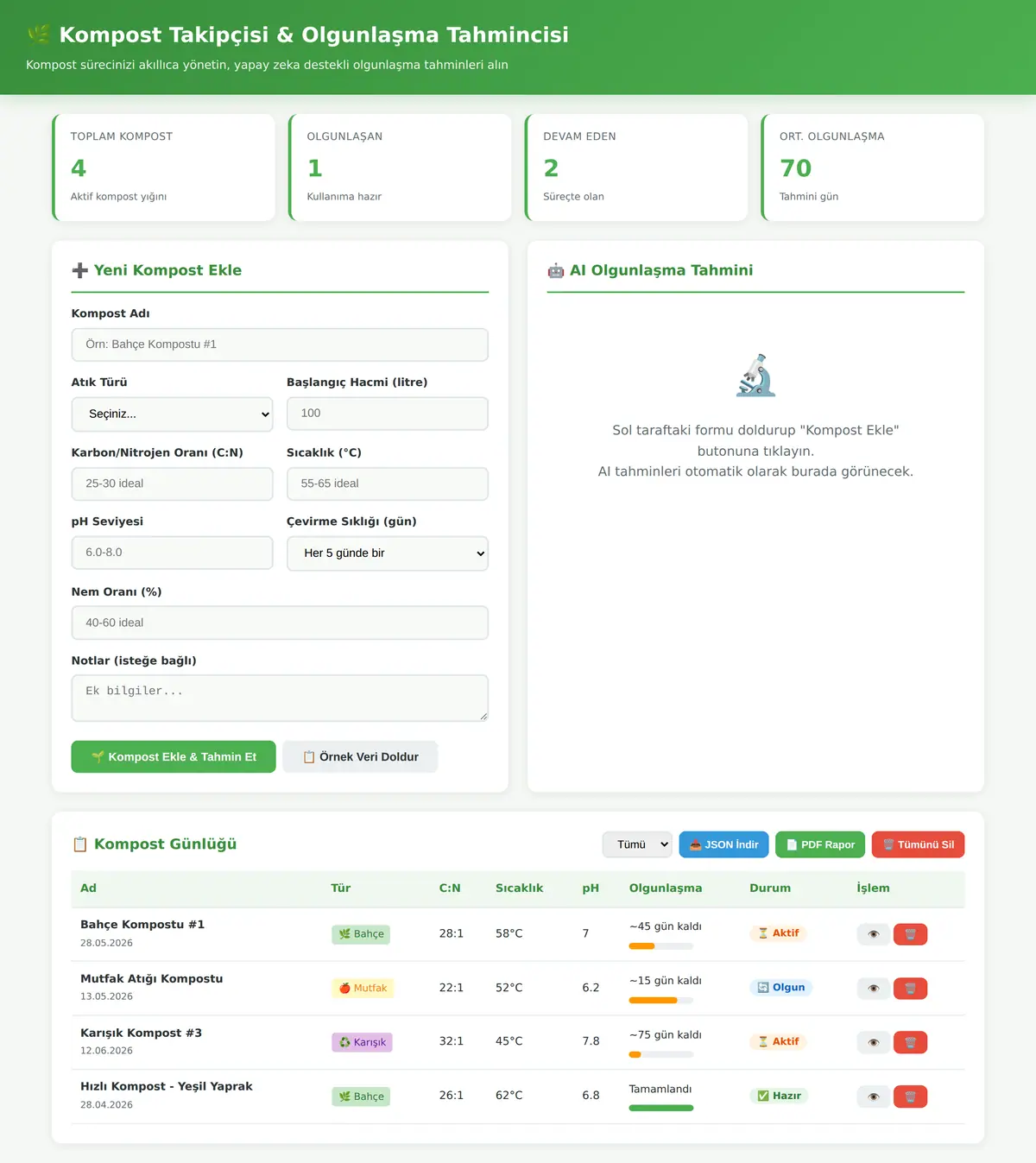1036x1163 pixels.
Task: Click the robot icon beside AI Olgunlaşma Tahmini
Action: click(556, 270)
